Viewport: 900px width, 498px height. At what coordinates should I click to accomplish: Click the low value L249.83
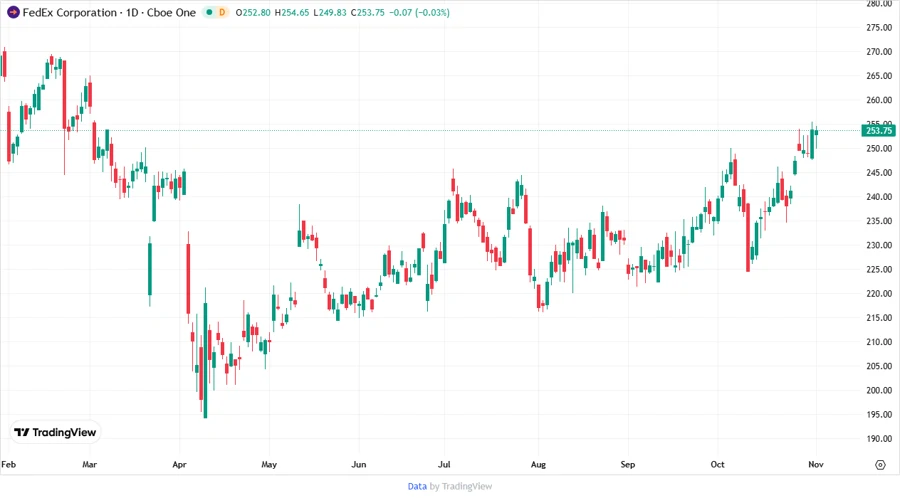pos(329,12)
